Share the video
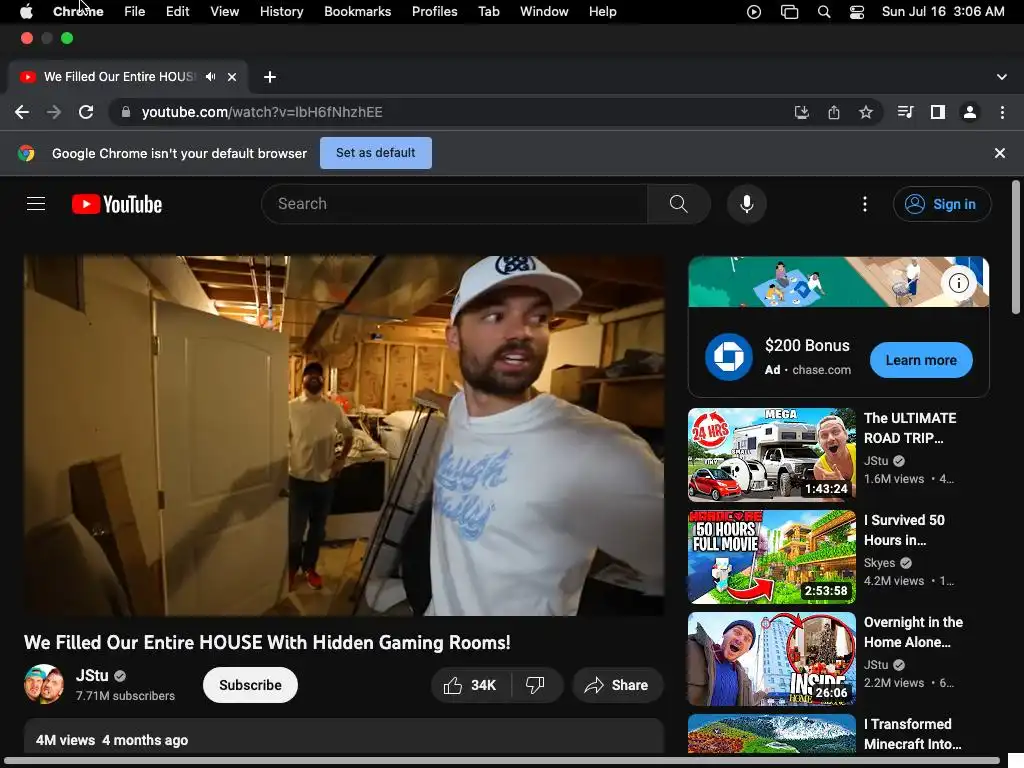The height and width of the screenshot is (768, 1024). (617, 685)
